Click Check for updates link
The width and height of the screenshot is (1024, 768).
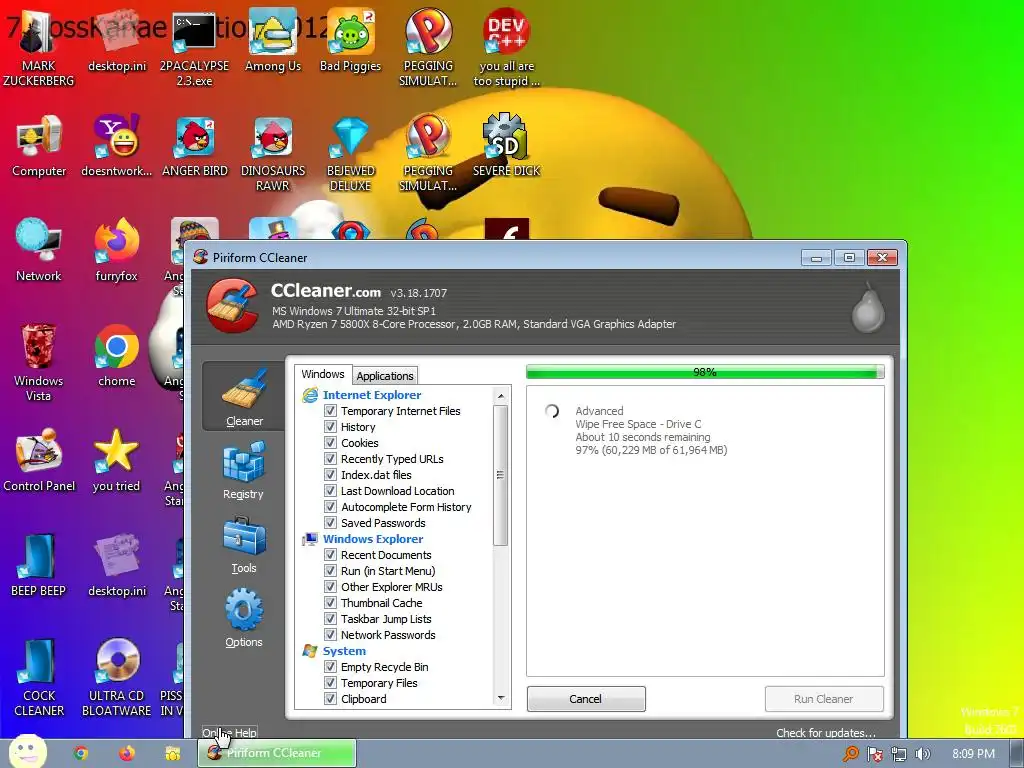coord(825,733)
